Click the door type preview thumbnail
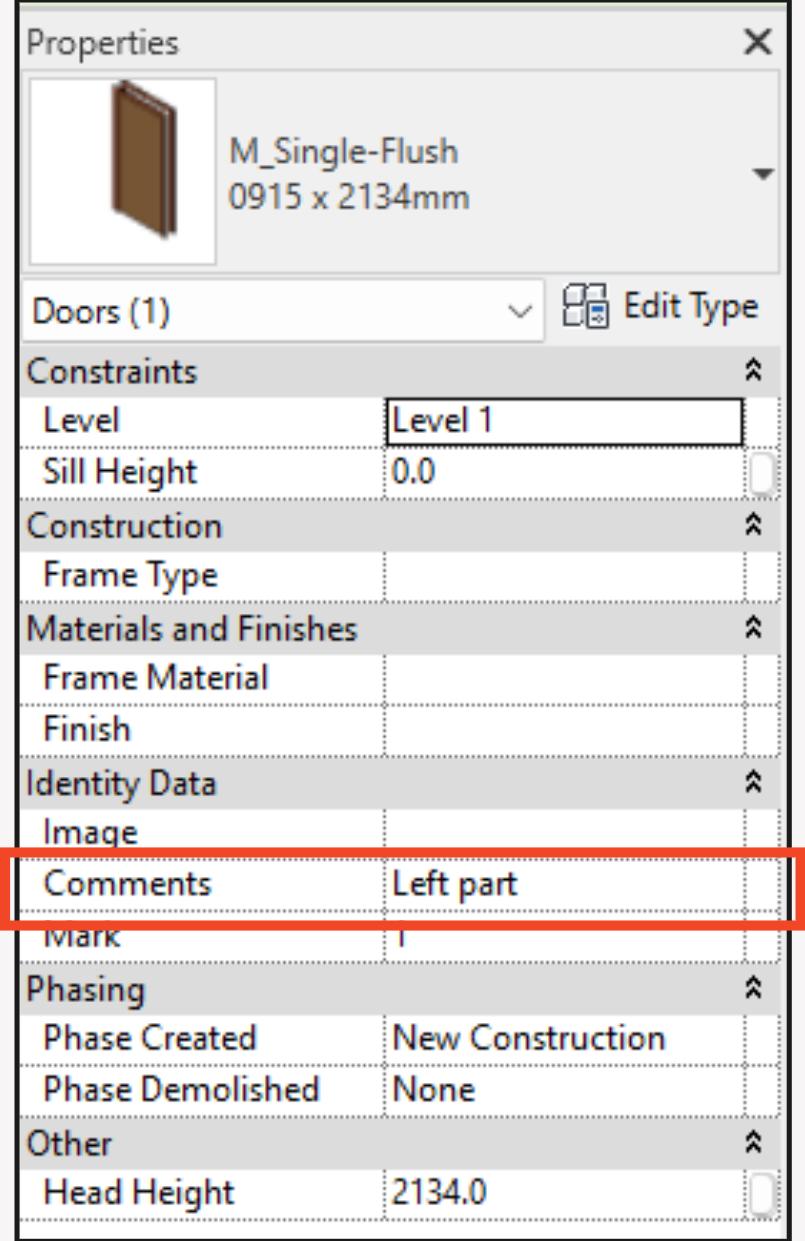The height and width of the screenshot is (1241, 805). tap(123, 172)
